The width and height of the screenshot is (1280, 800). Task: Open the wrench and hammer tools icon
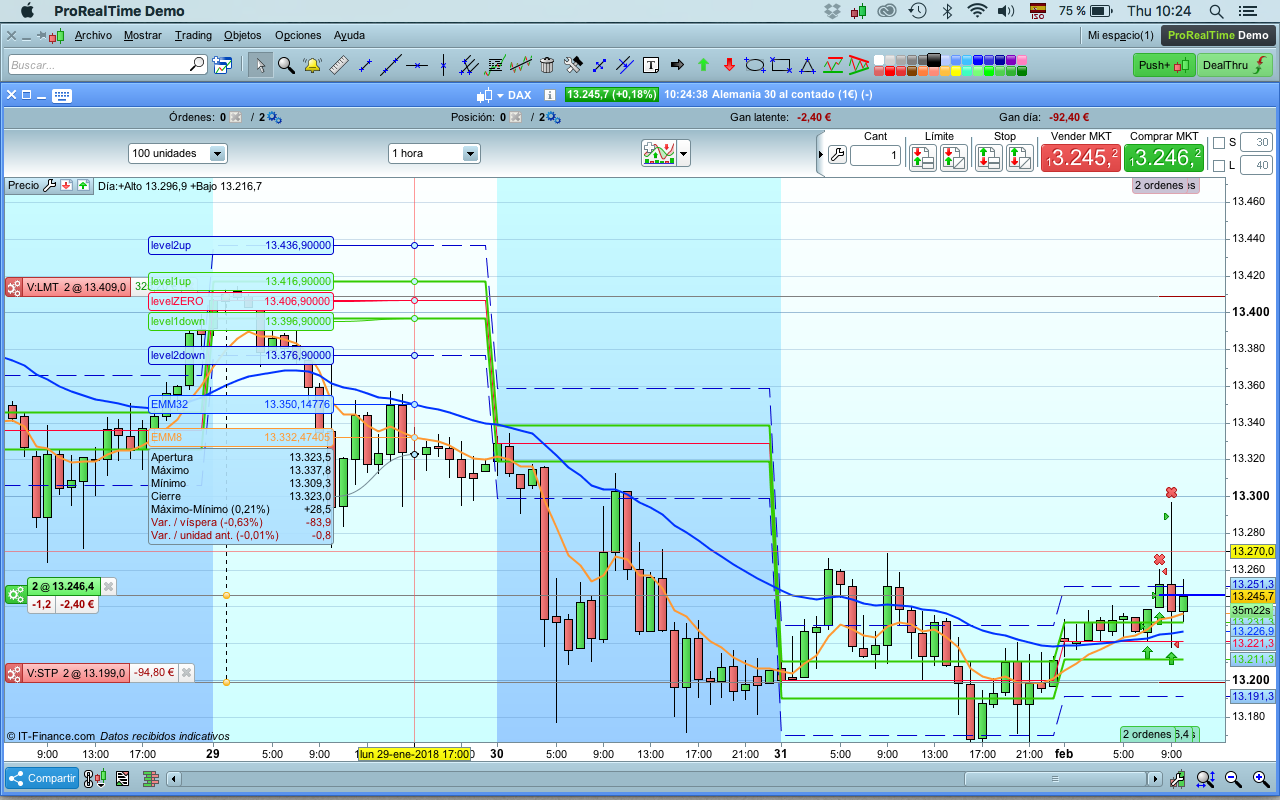573,65
